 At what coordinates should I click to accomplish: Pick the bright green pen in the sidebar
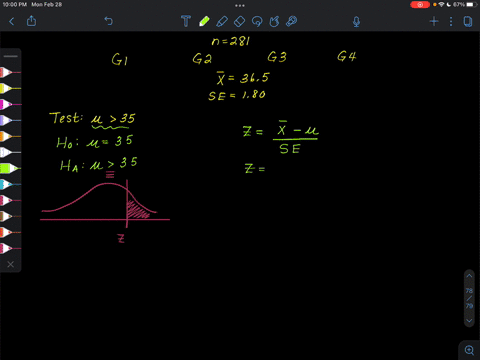(10, 168)
